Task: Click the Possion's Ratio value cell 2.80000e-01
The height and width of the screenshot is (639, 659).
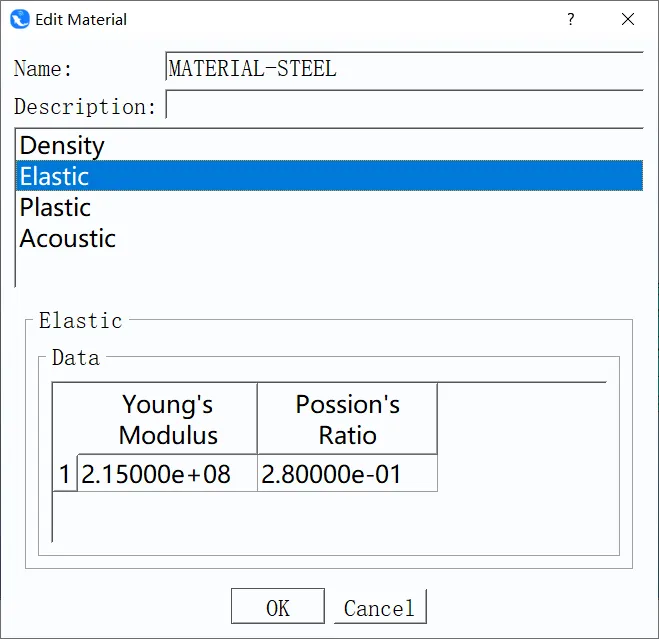Action: (x=347, y=474)
